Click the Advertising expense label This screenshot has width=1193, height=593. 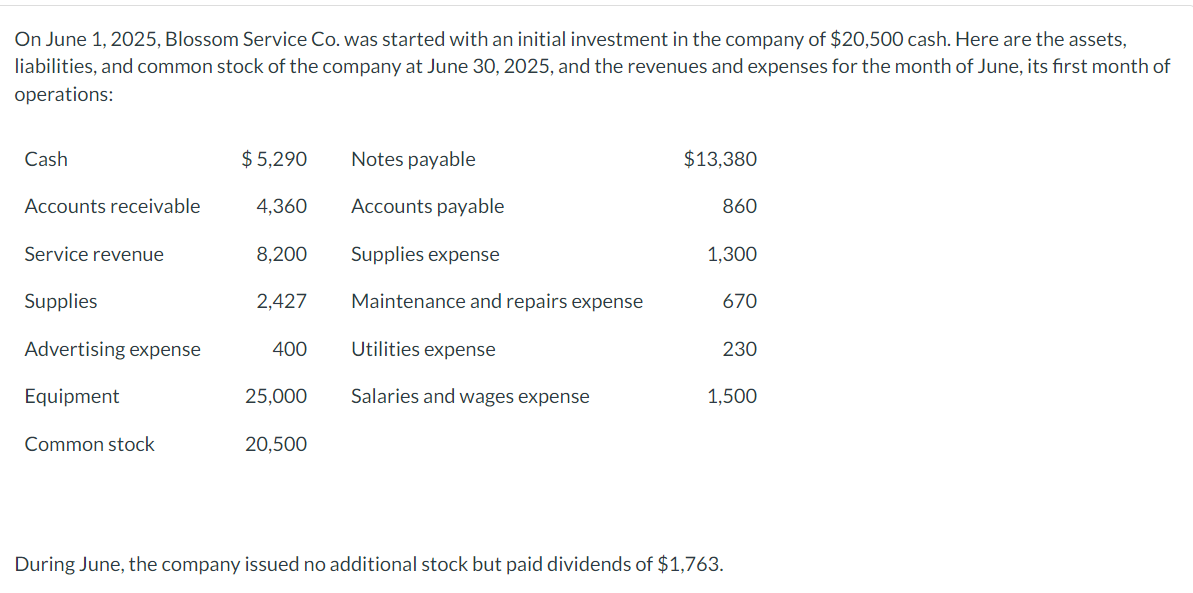pyautogui.click(x=112, y=349)
